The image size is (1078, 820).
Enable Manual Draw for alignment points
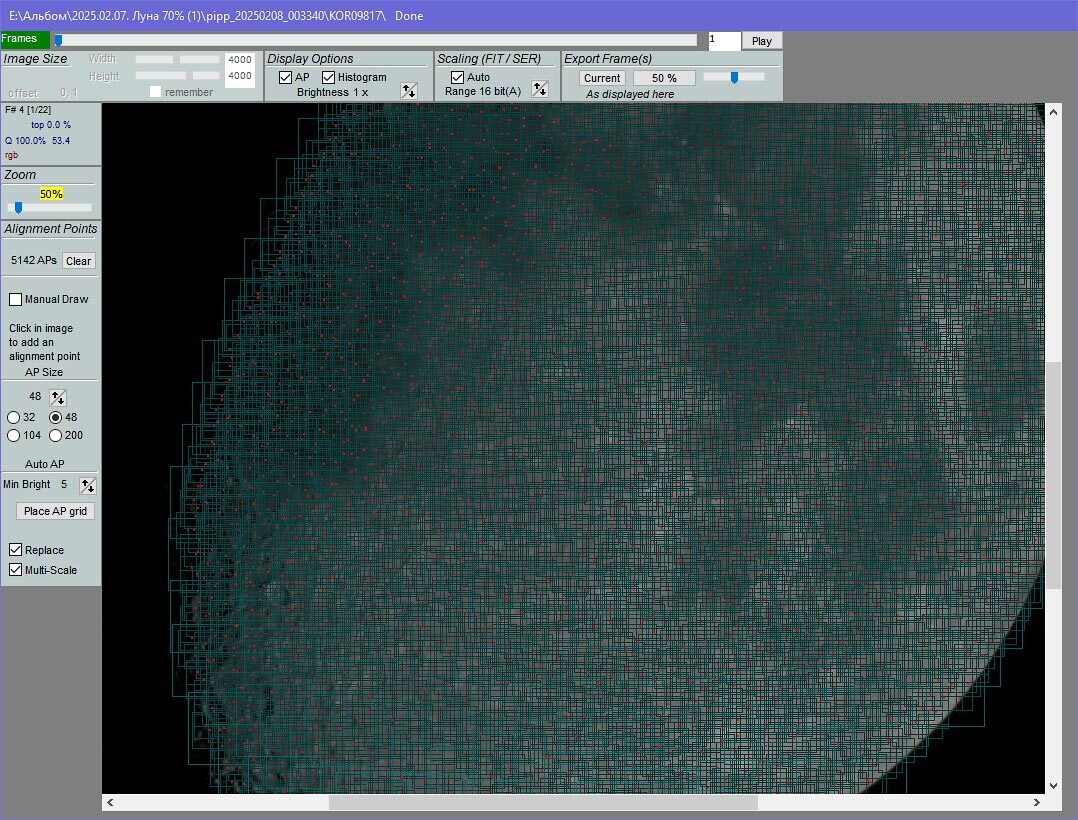pyautogui.click(x=16, y=299)
